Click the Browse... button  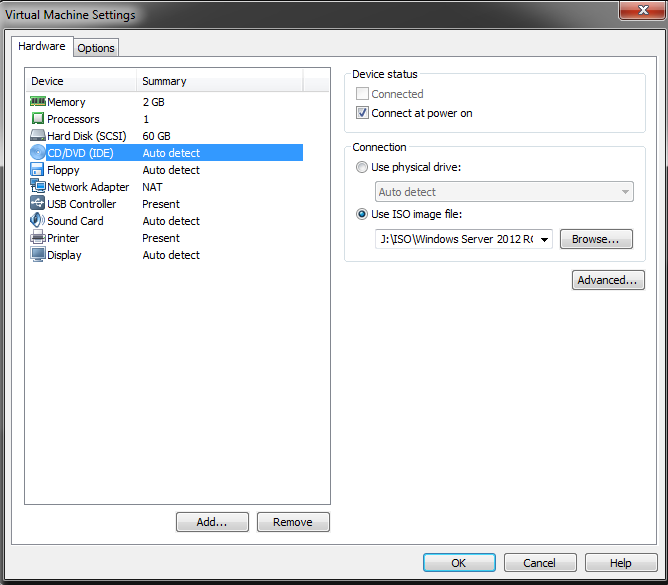pos(596,239)
